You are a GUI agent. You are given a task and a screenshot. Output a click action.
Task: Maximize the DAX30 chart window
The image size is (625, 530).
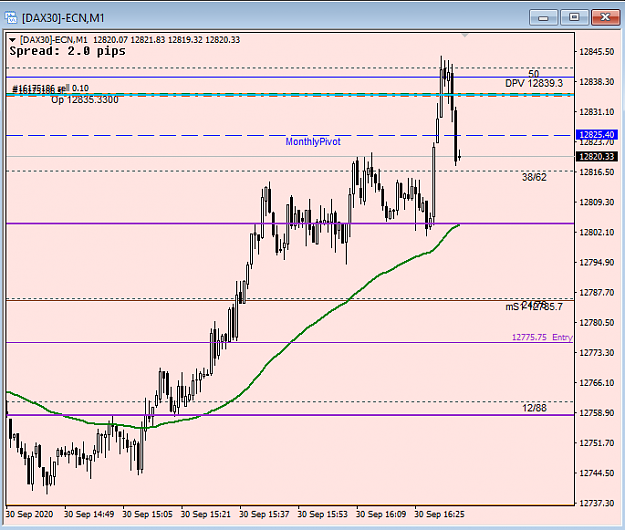coord(574,18)
